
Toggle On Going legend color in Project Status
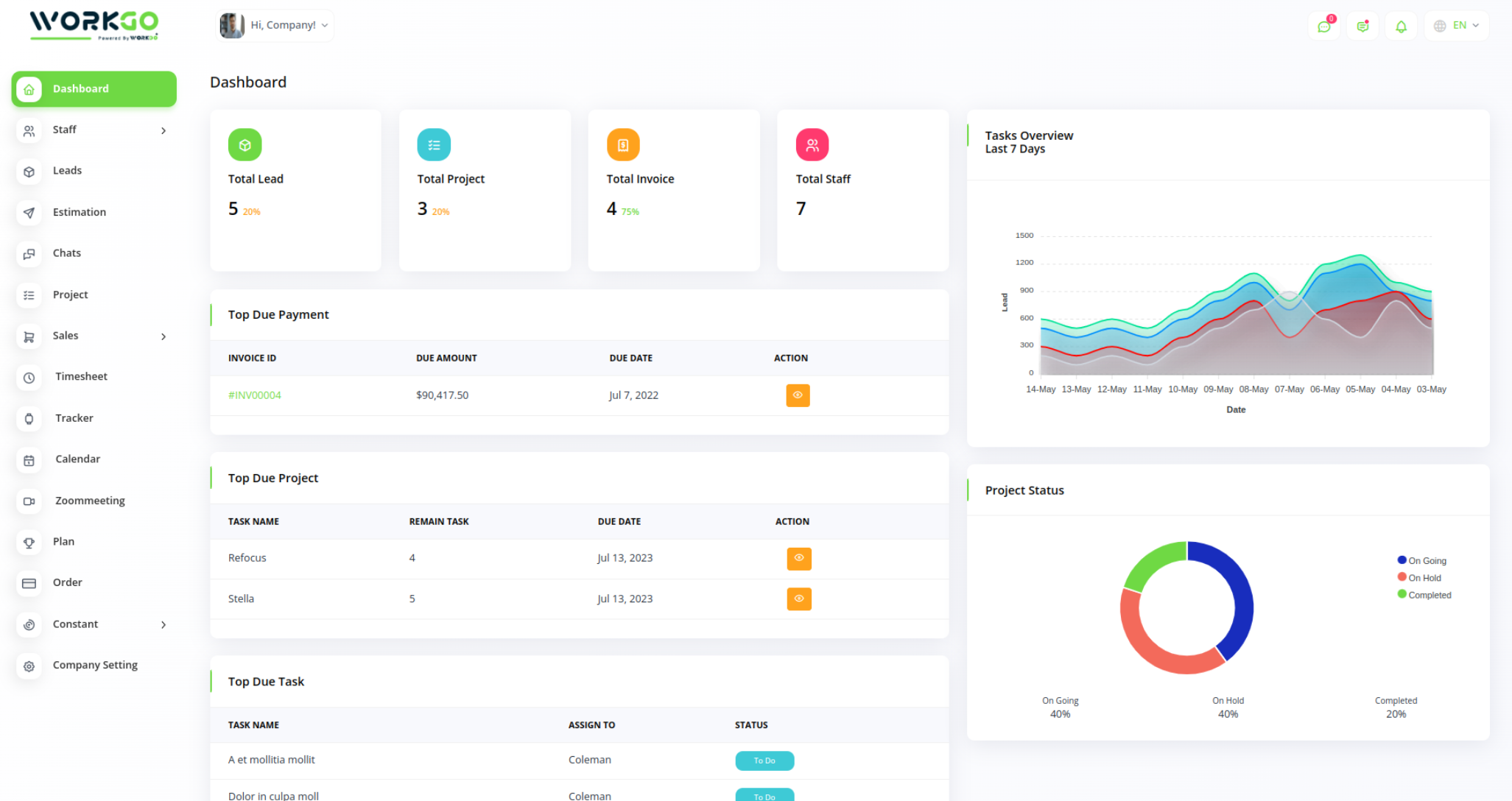tap(1402, 560)
